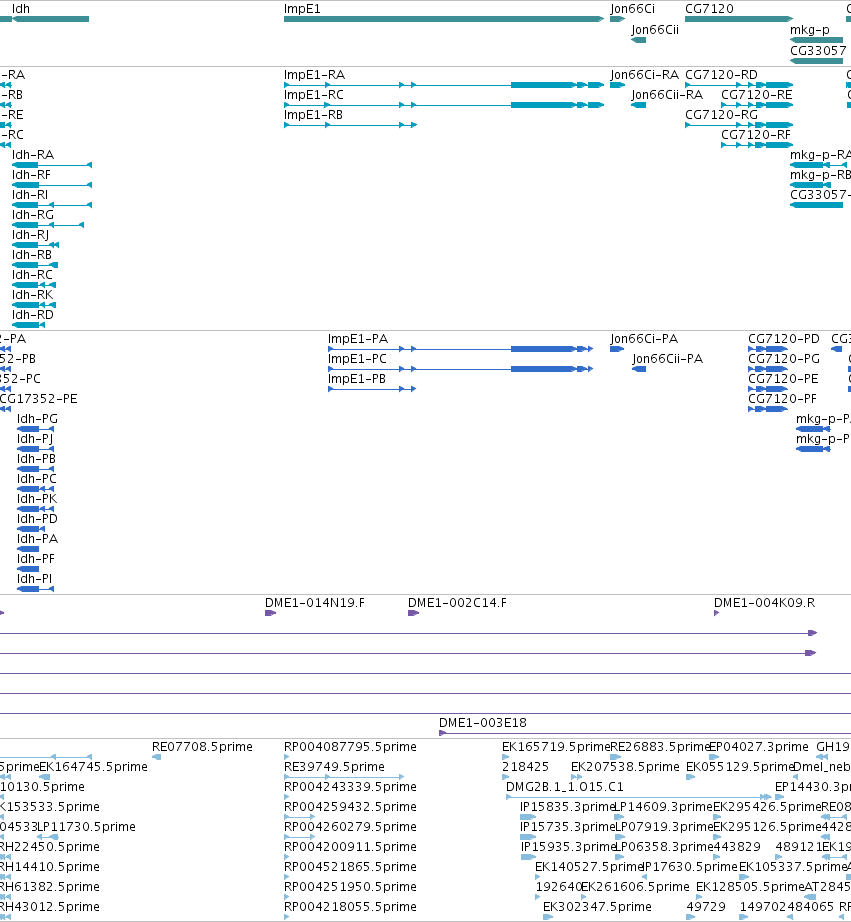This screenshot has width=851, height=922.
Task: Click protein ldh-PI label
Action: (x=35, y=579)
